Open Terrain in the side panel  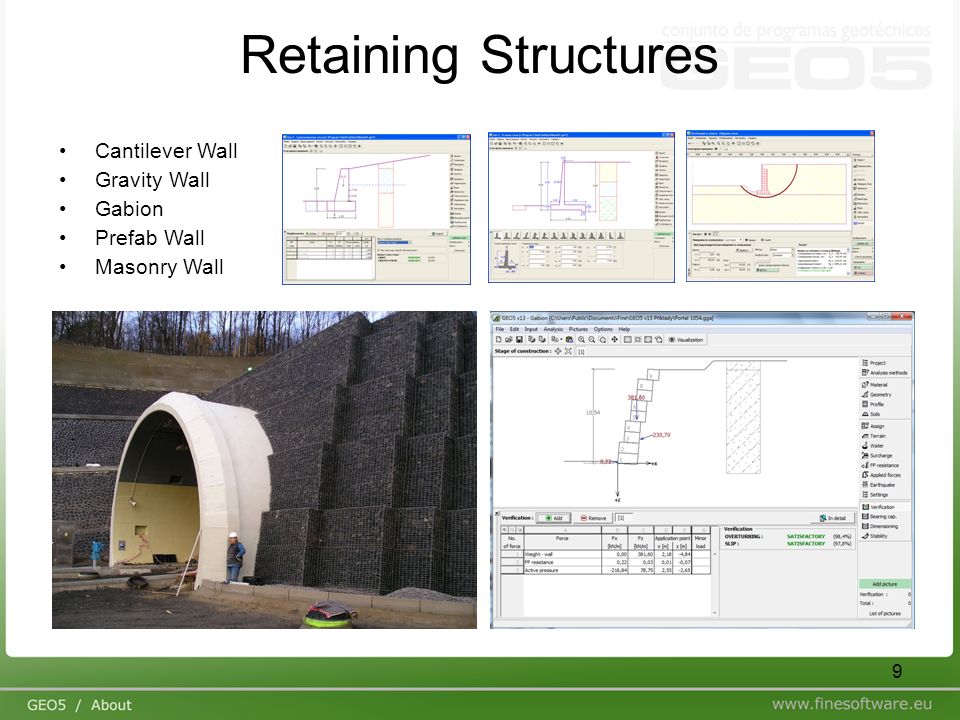[x=874, y=436]
